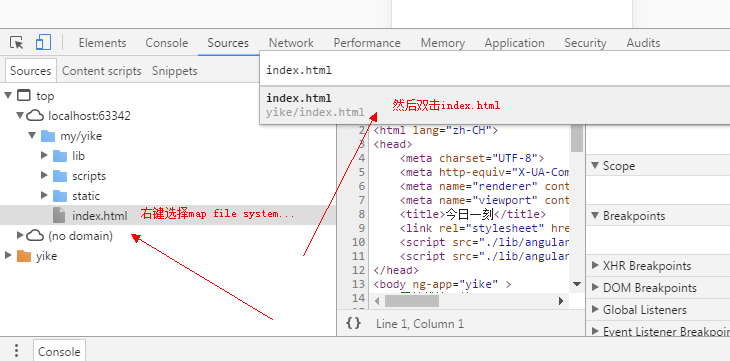The image size is (730, 361).
Task: Expand Event Listener Breakpoints section
Action: (x=595, y=331)
